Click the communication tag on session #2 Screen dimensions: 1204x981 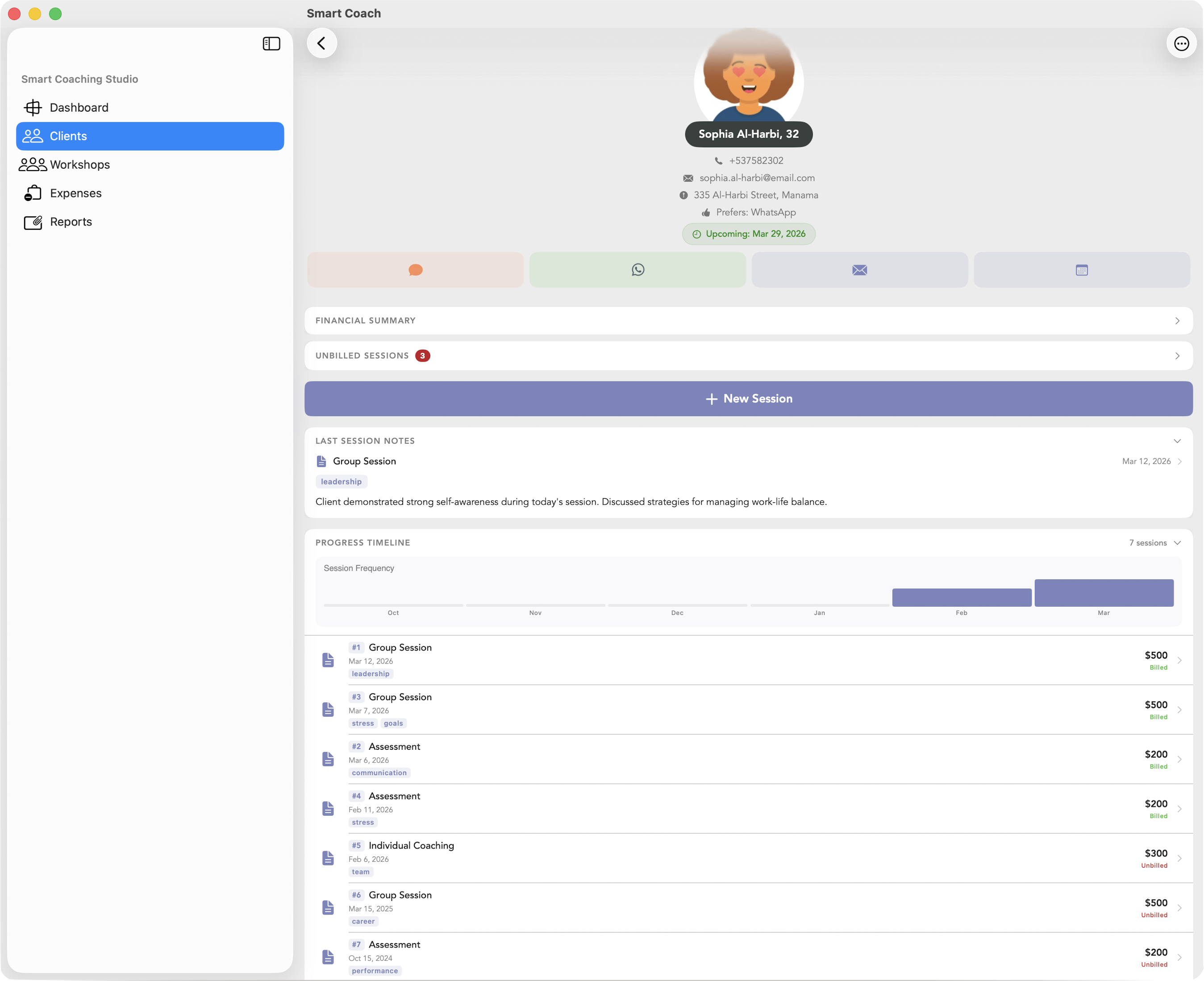[379, 773]
